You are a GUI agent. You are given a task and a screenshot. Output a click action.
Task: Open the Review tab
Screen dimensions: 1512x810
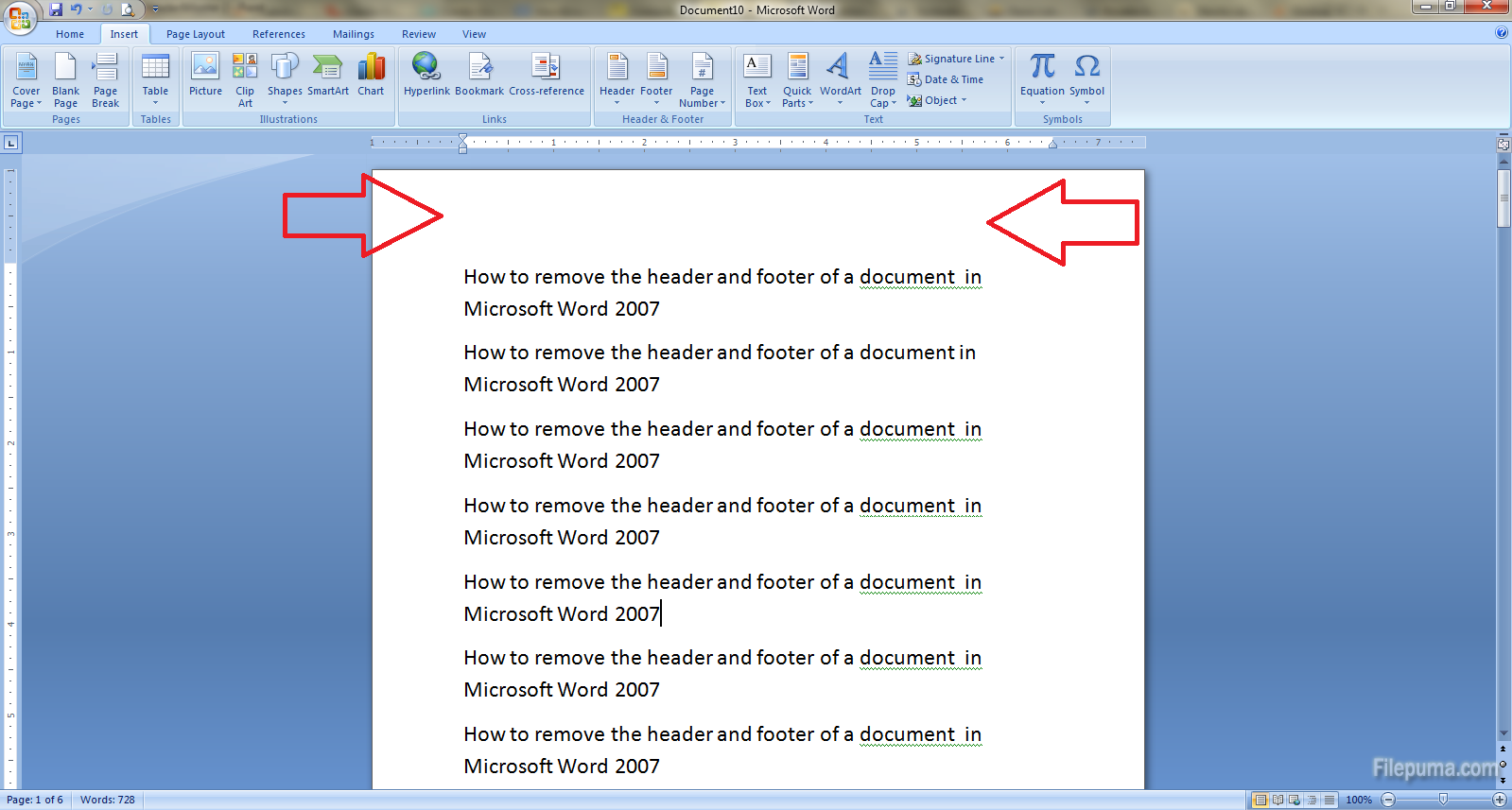tap(418, 34)
